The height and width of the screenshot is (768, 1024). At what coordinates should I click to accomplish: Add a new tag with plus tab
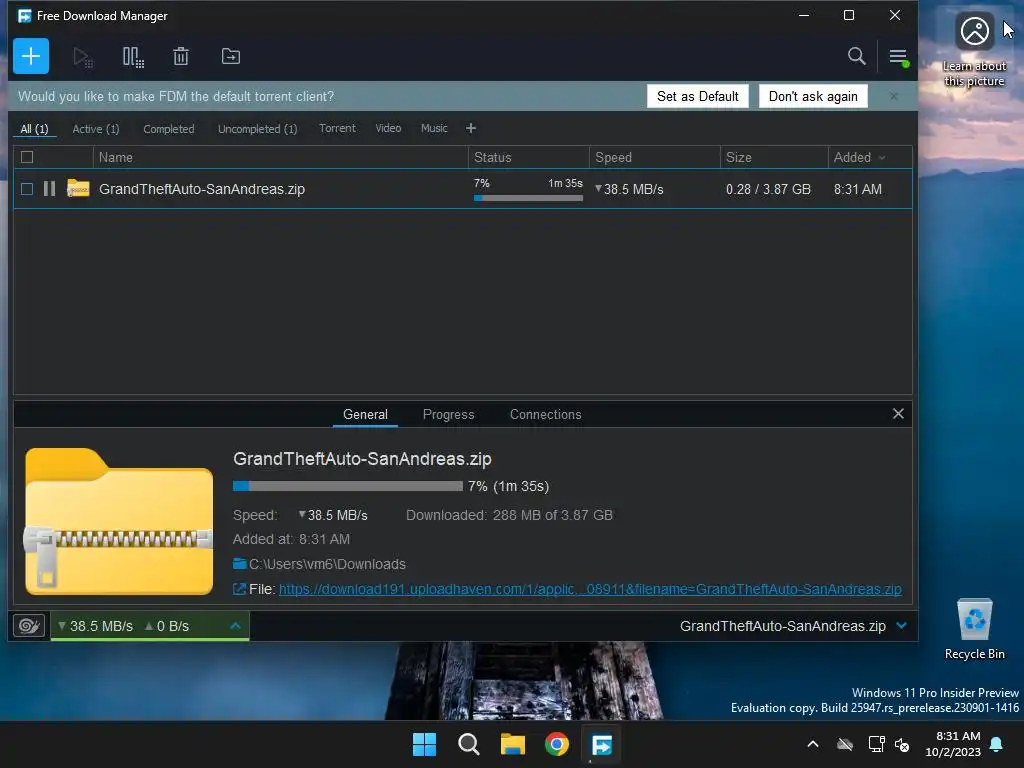click(x=471, y=129)
